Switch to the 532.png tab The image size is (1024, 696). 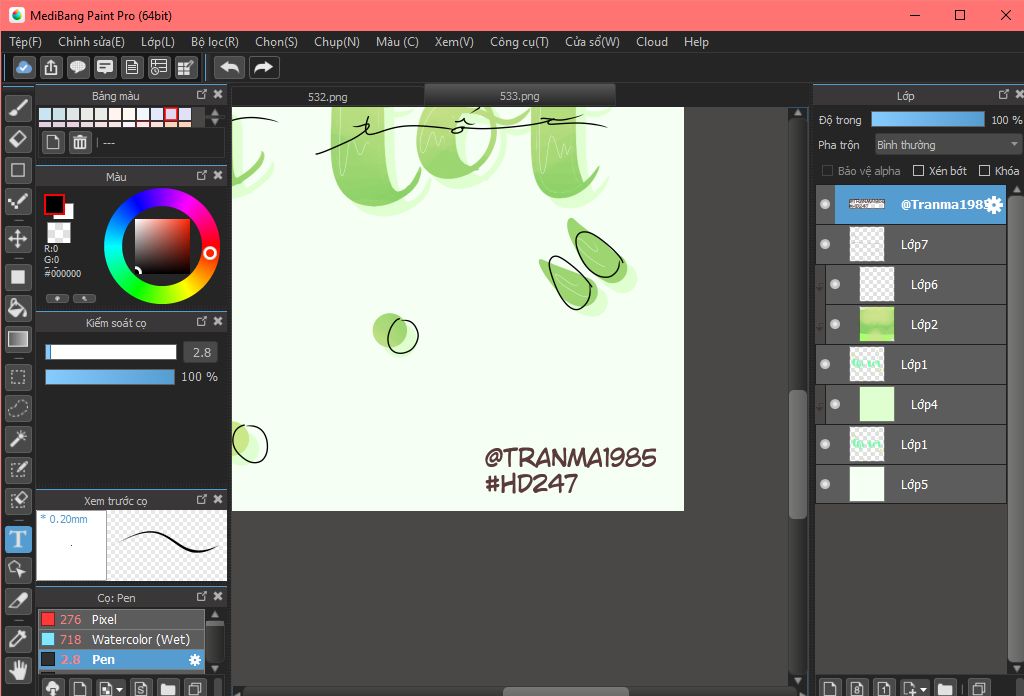coord(328,97)
